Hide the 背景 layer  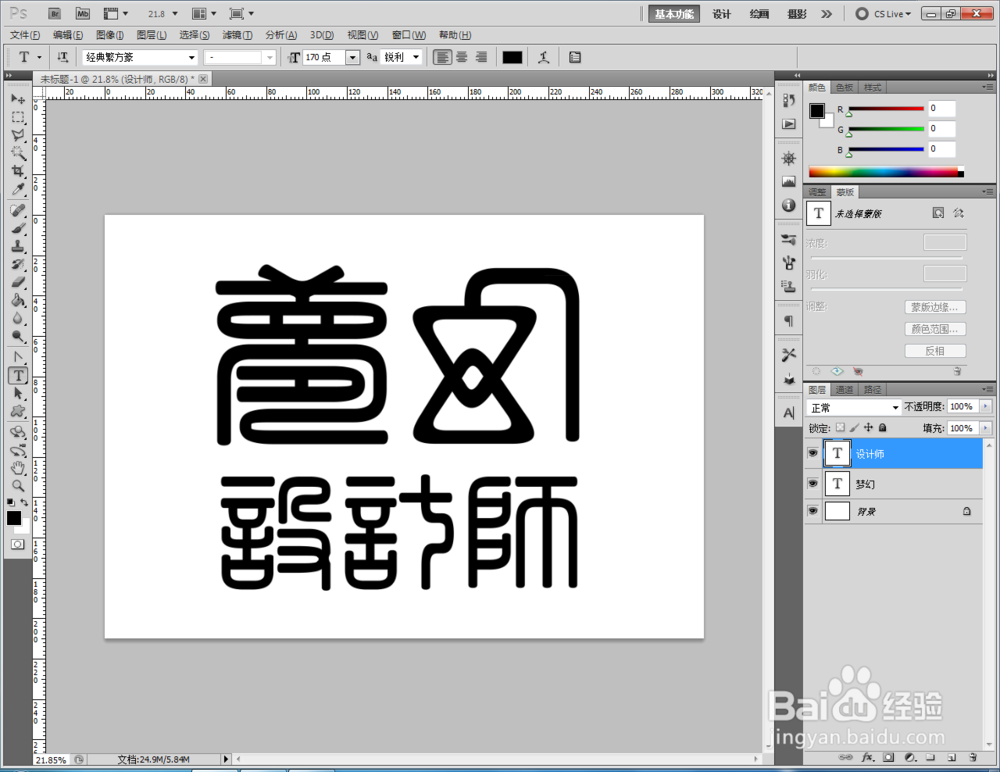(812, 511)
